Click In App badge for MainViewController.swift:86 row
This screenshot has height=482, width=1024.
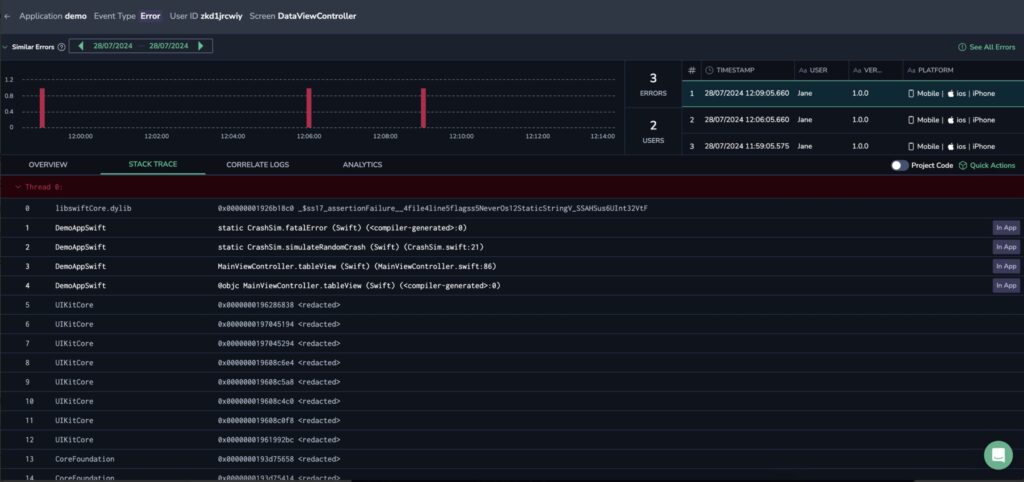(1006, 266)
